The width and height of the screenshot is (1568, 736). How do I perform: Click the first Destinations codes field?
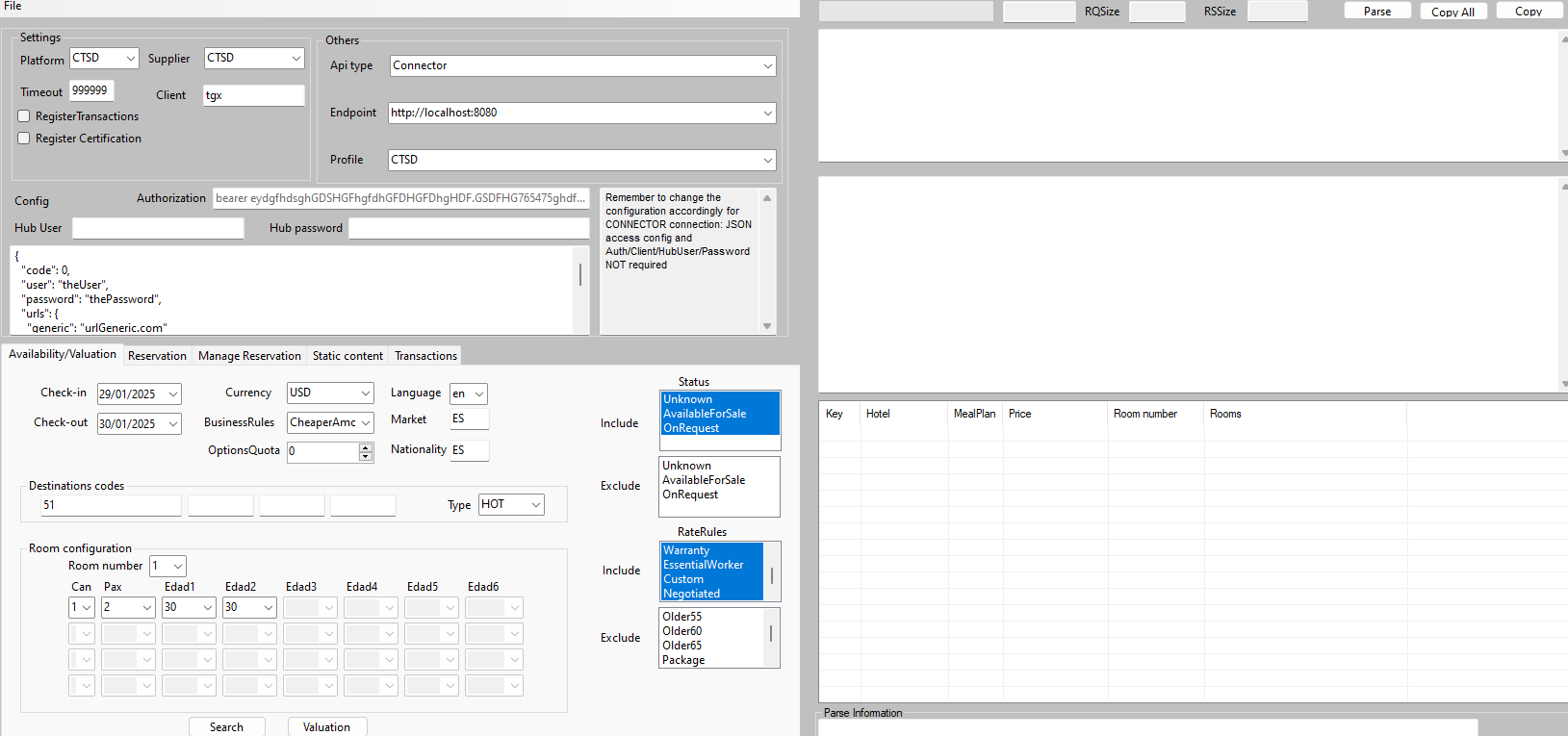111,505
